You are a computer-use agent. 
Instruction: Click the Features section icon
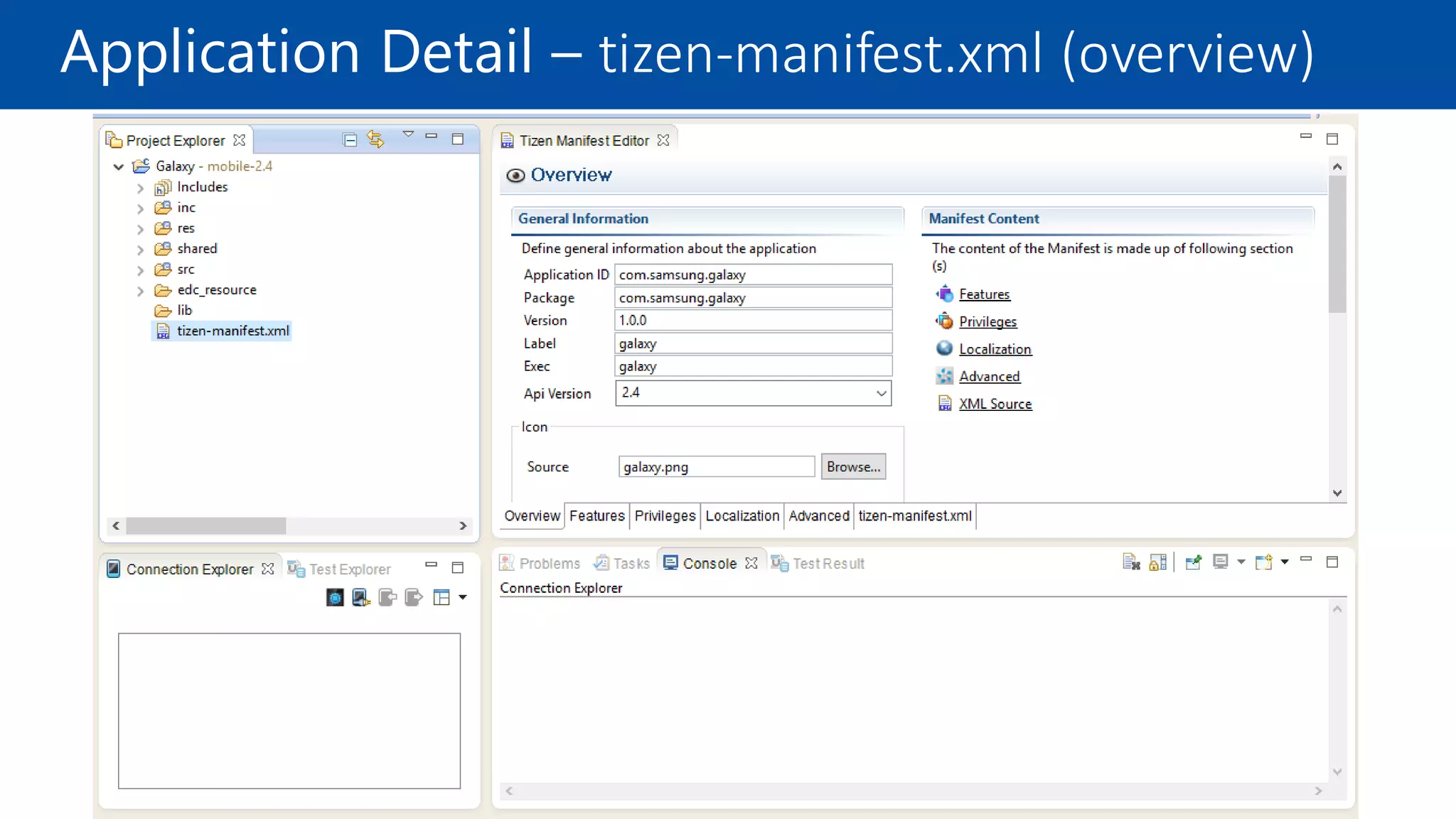pos(944,293)
